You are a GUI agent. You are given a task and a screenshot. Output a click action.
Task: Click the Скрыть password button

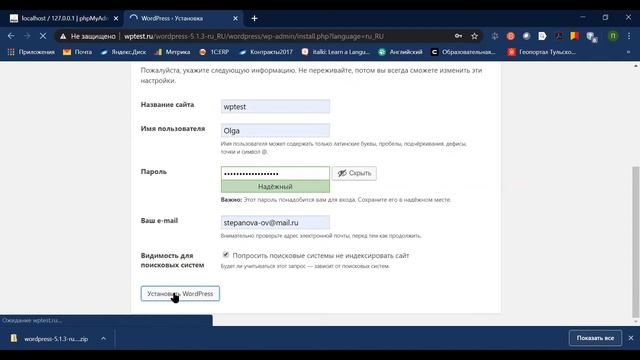354,173
